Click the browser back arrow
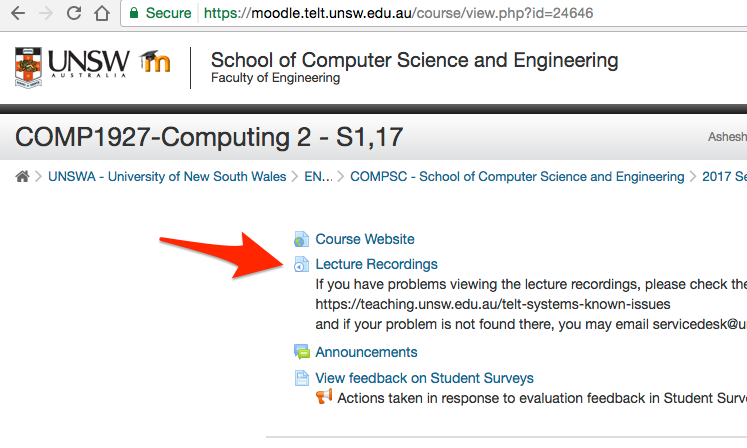 click(18, 13)
